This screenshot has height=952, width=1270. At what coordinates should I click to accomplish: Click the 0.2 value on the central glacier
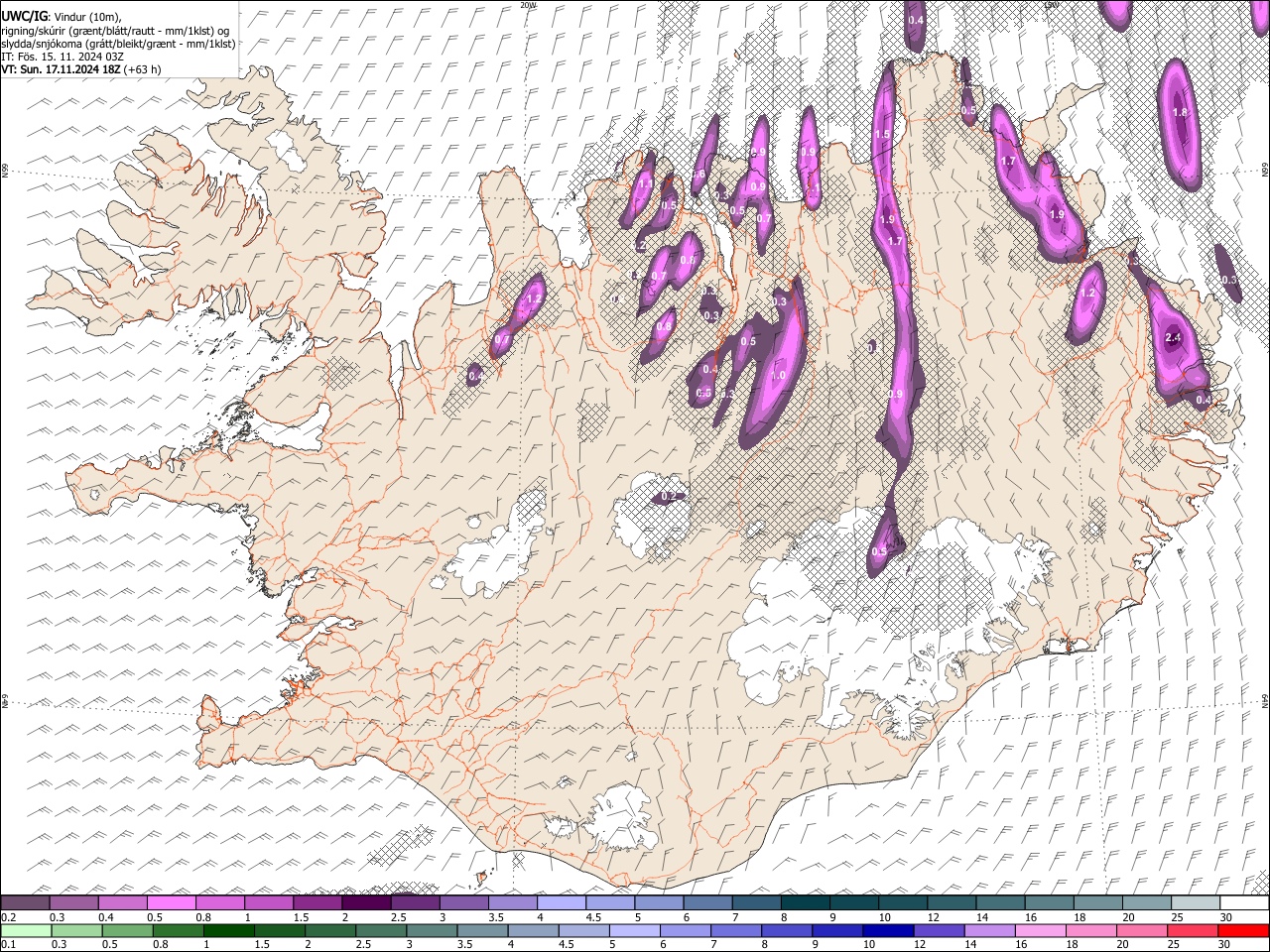(668, 496)
